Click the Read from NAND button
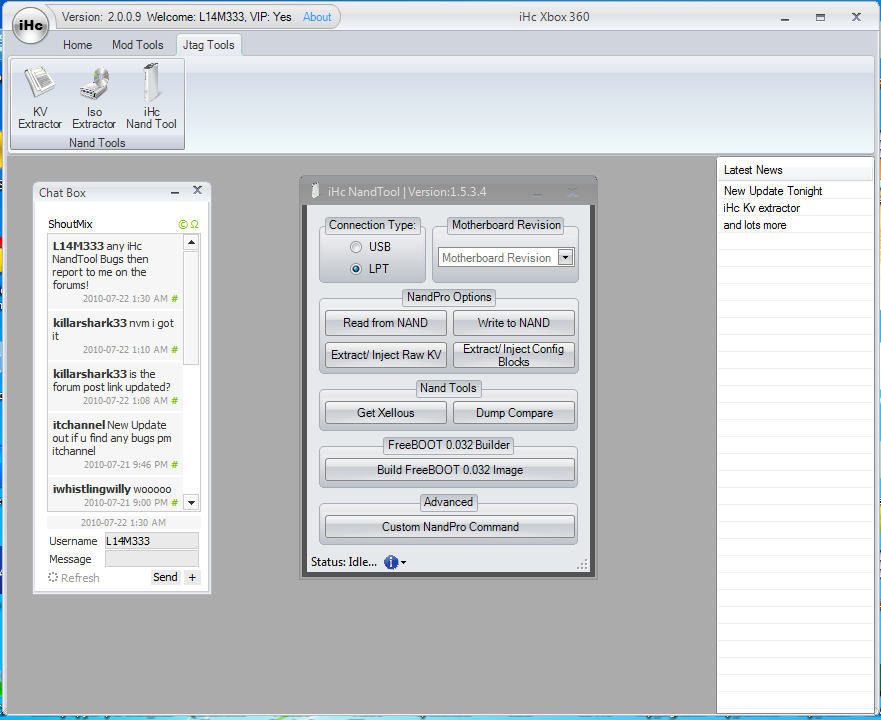 pyautogui.click(x=385, y=323)
